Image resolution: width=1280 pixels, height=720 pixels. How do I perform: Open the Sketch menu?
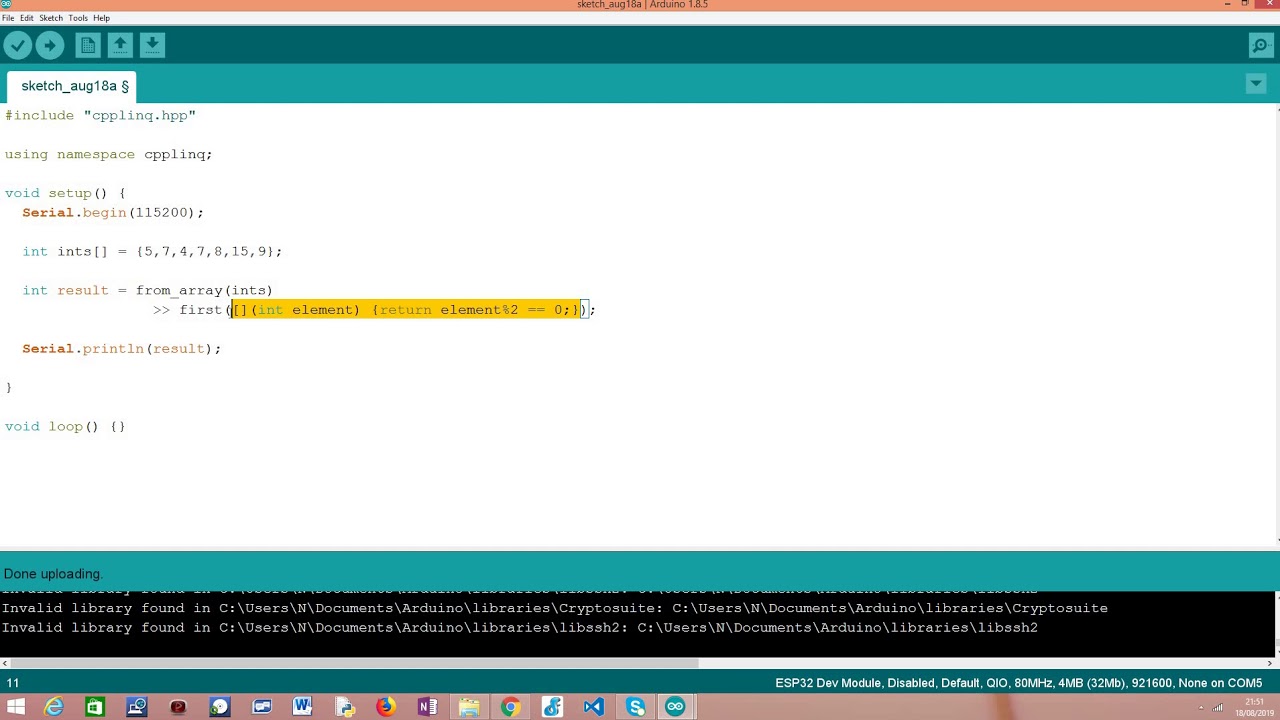click(x=51, y=18)
